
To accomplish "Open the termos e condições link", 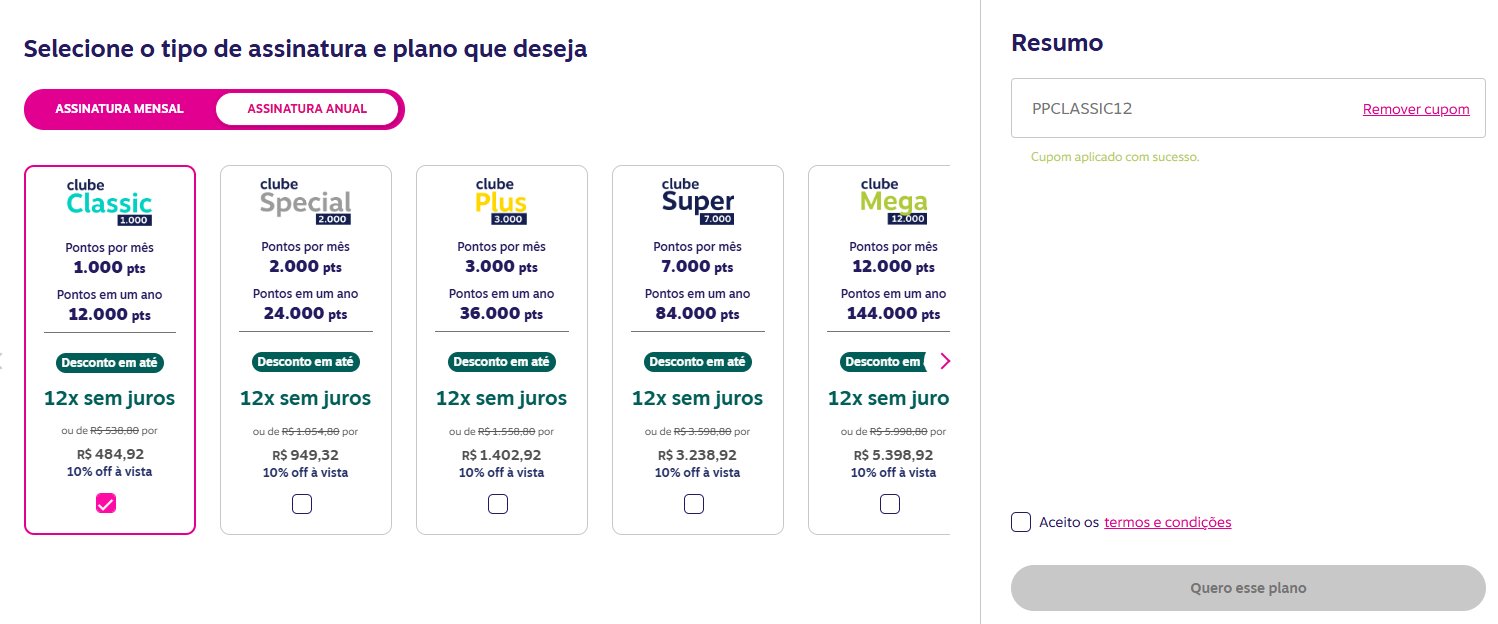I will (x=1168, y=522).
